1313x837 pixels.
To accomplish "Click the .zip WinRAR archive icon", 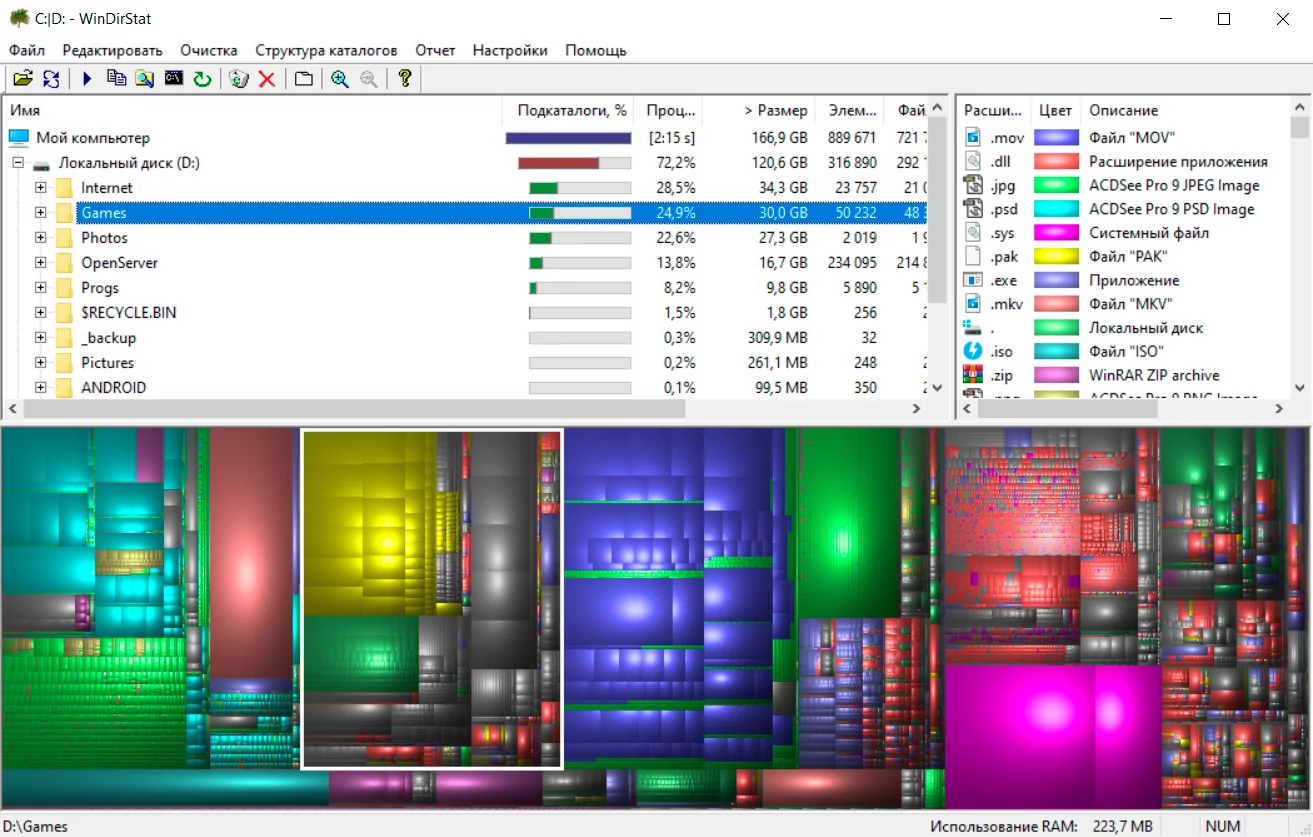I will 973,375.
